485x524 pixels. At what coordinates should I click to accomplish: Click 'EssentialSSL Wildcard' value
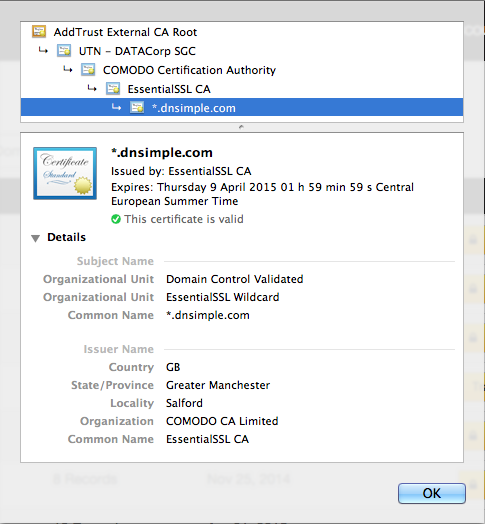tap(223, 297)
